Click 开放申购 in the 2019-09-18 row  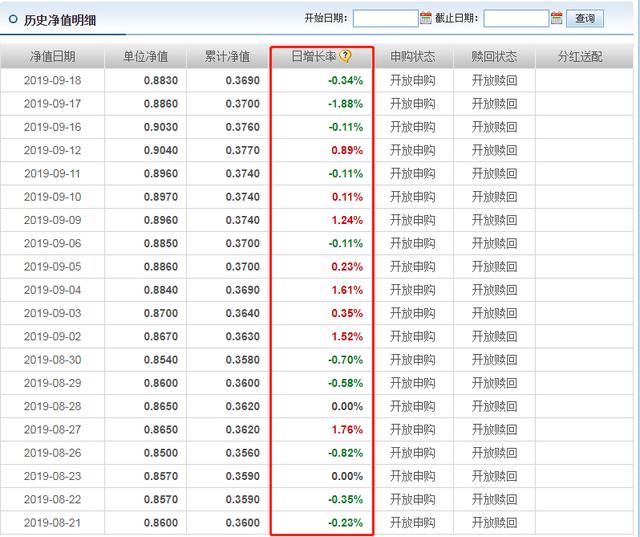[413, 80]
